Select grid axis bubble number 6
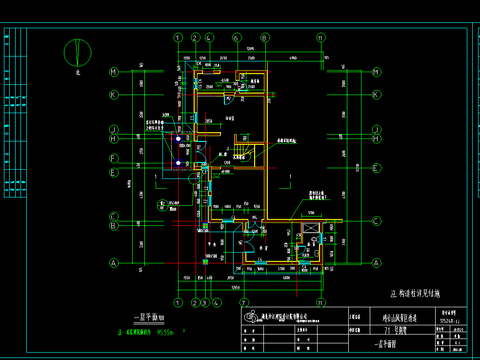This screenshot has height=360, width=480. coord(237,38)
